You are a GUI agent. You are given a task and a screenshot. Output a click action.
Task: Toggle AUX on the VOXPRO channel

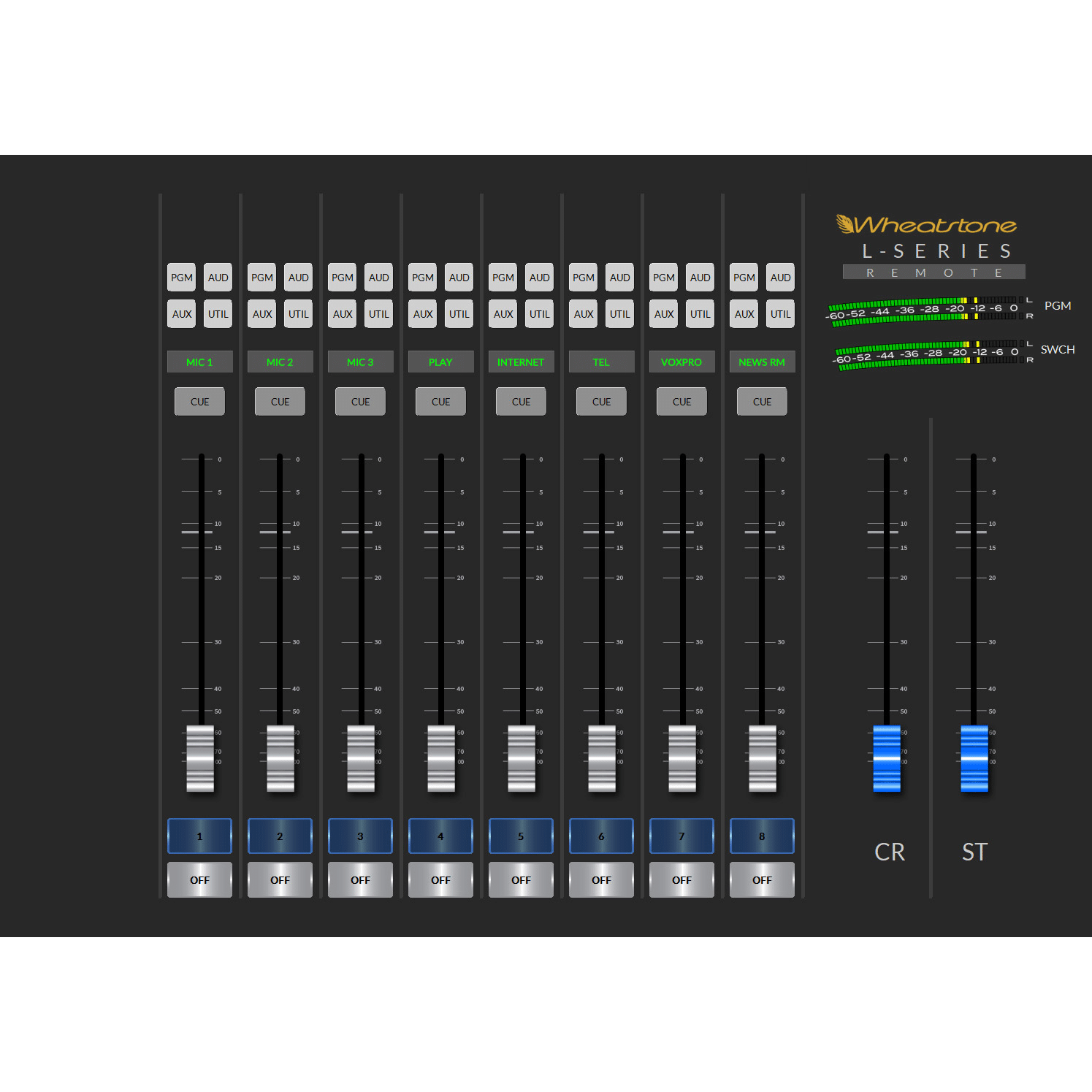[664, 314]
